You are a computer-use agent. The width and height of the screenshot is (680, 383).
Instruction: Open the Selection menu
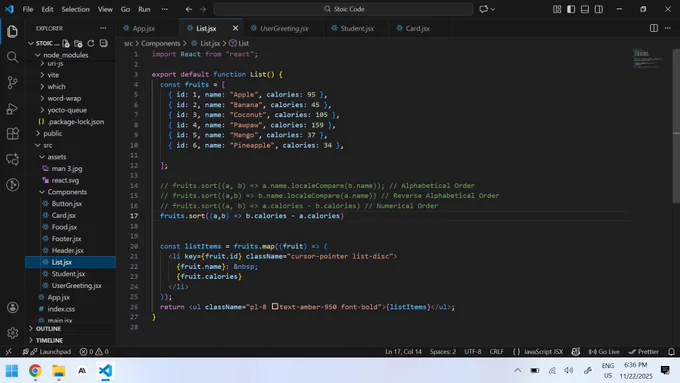tap(75, 9)
